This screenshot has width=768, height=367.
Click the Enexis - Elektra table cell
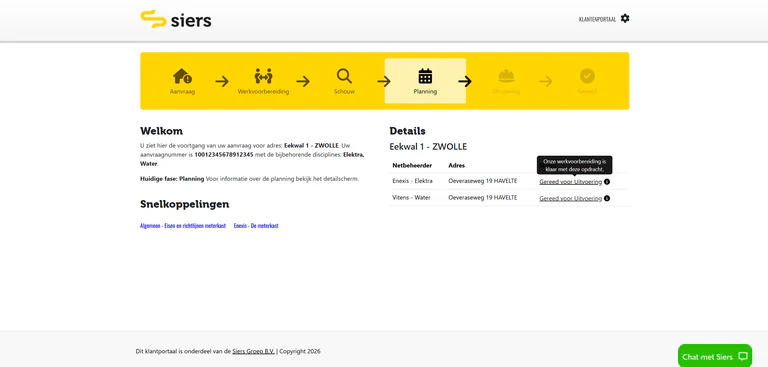[412, 181]
